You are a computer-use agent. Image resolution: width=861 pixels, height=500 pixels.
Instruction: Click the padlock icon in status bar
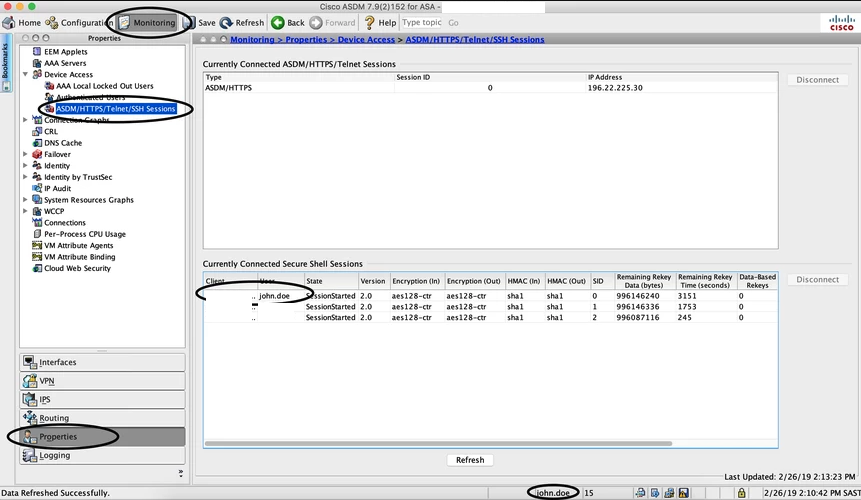[x=741, y=493]
